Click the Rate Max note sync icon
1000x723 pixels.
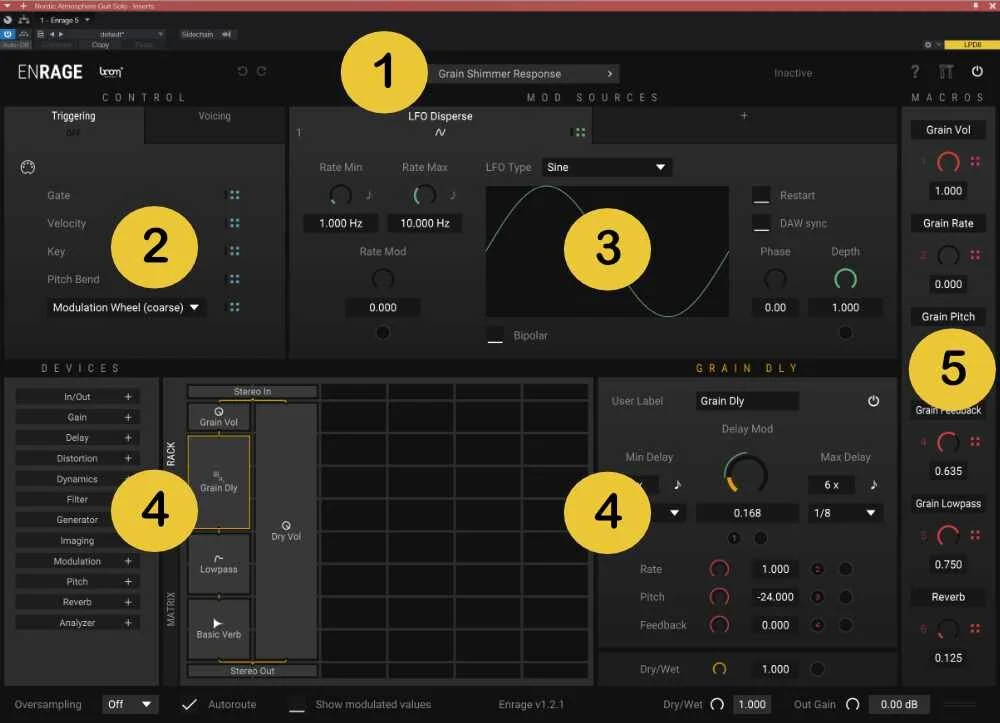coord(453,195)
